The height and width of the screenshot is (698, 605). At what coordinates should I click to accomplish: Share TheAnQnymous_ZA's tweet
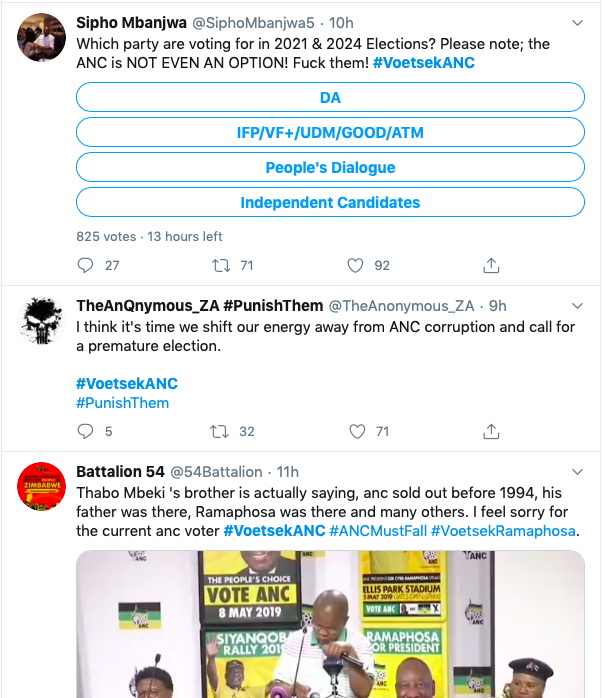(491, 431)
